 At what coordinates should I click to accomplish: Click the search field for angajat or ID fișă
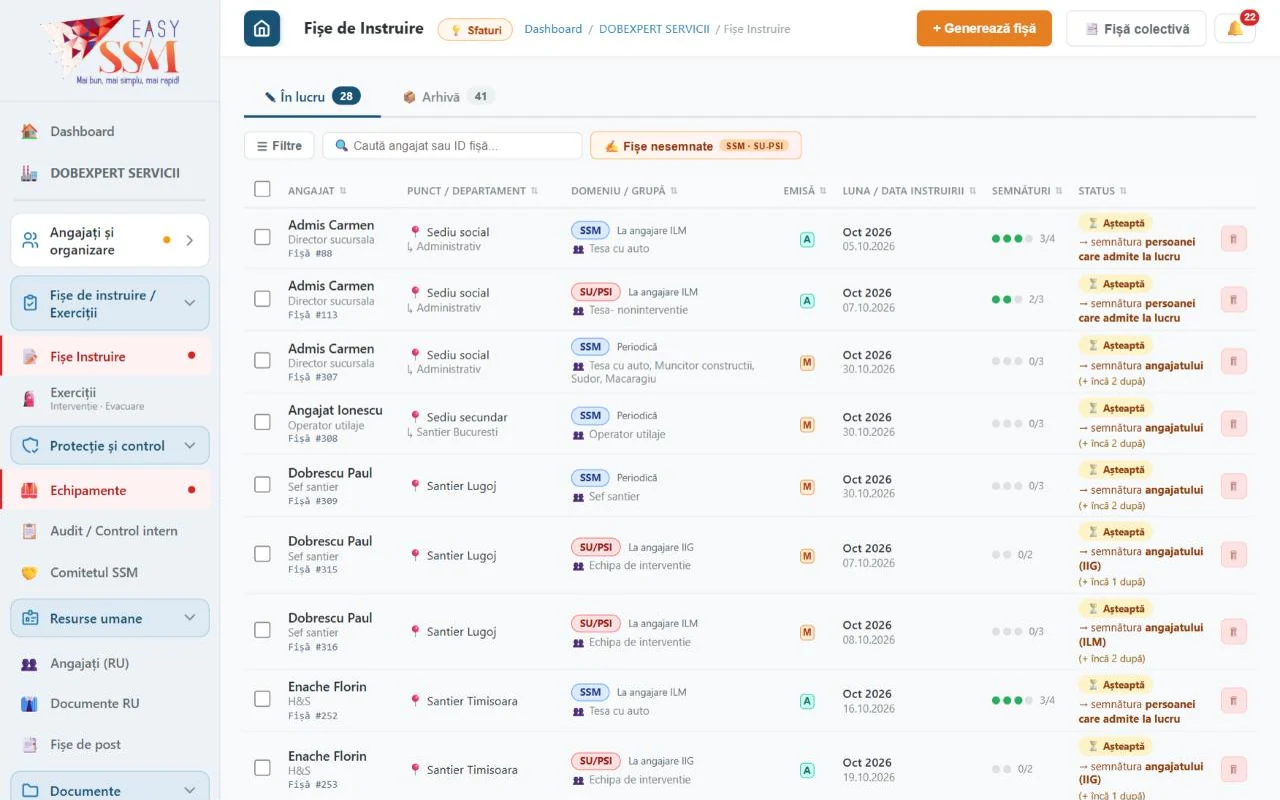pyautogui.click(x=452, y=146)
